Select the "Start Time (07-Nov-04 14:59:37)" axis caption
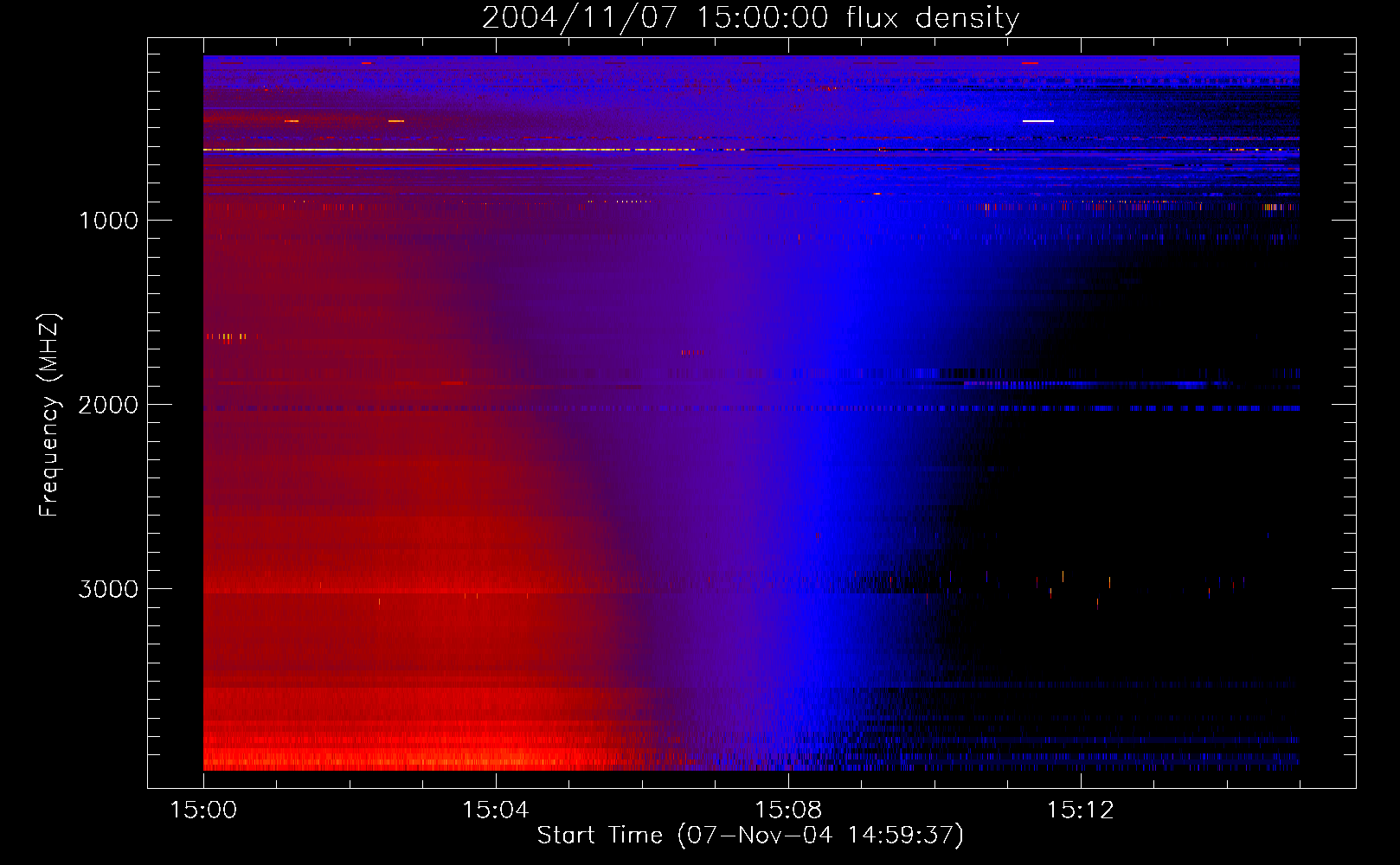The image size is (1400, 865). pos(750,836)
